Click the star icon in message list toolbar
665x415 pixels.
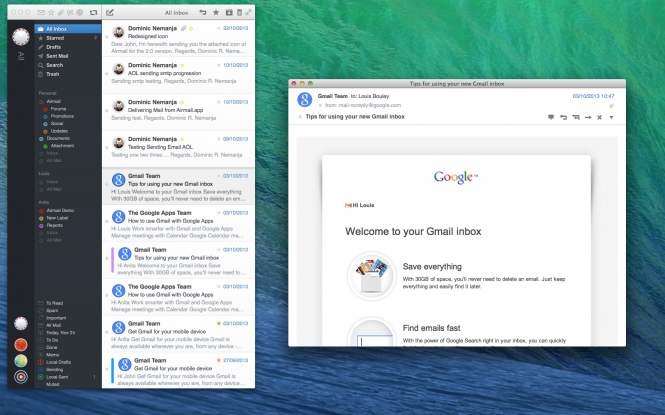coord(216,12)
